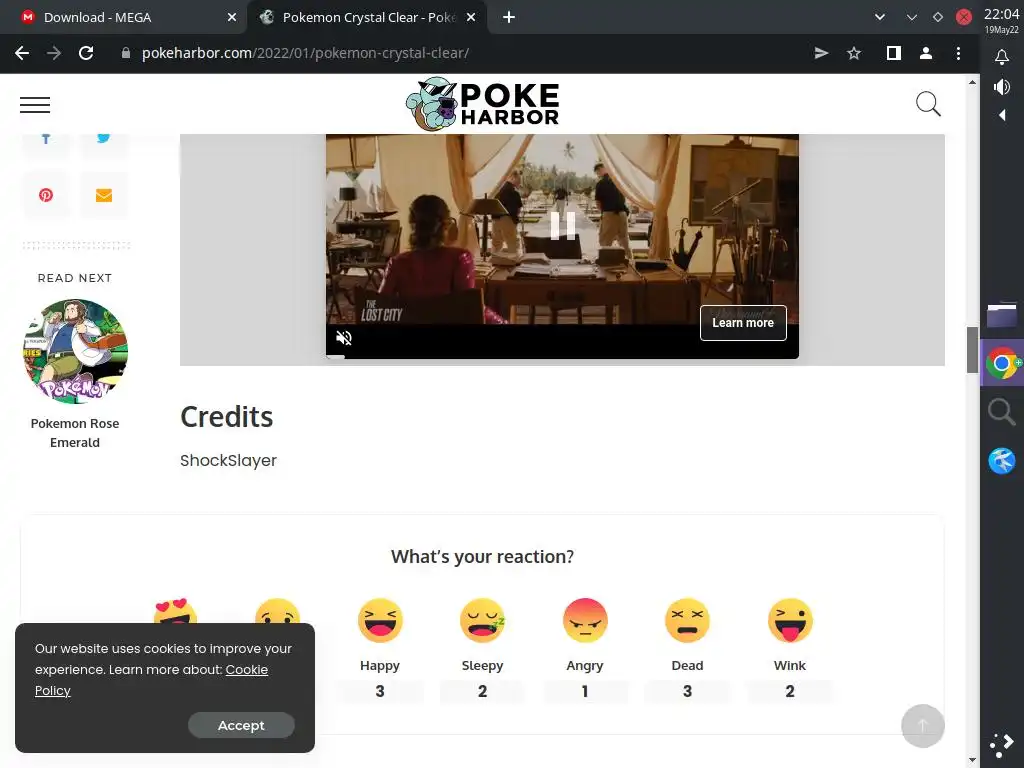
Task: Click the heart-eyes reaction emoji
Action: 175,610
